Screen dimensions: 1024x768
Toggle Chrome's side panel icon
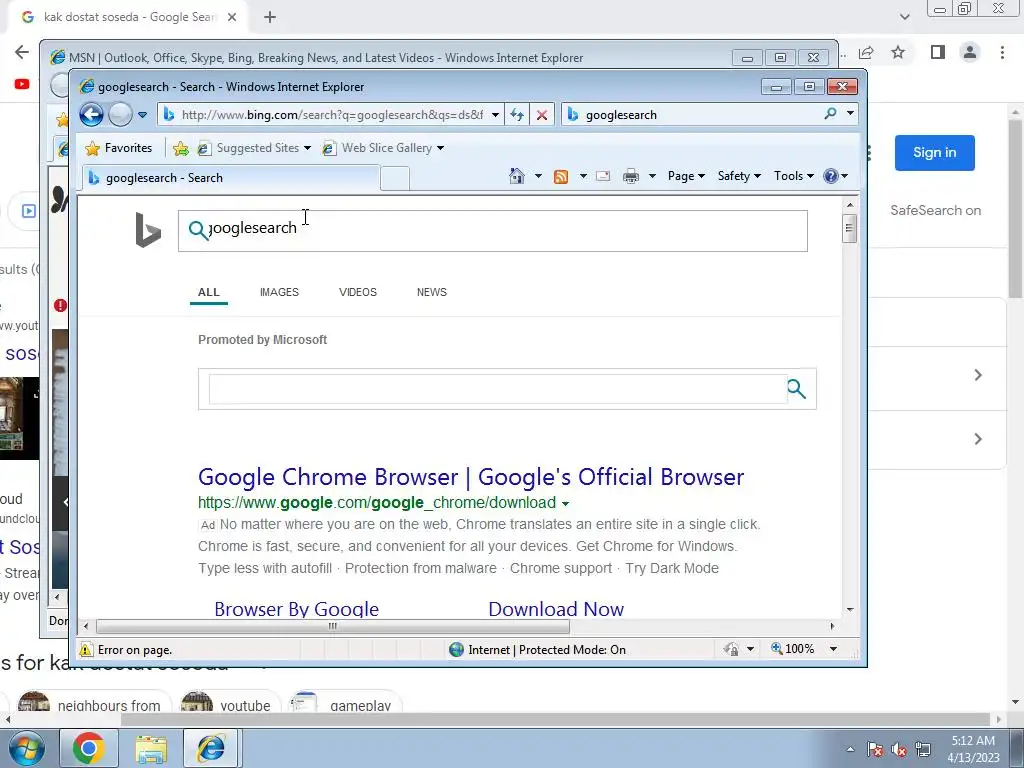coord(938,52)
